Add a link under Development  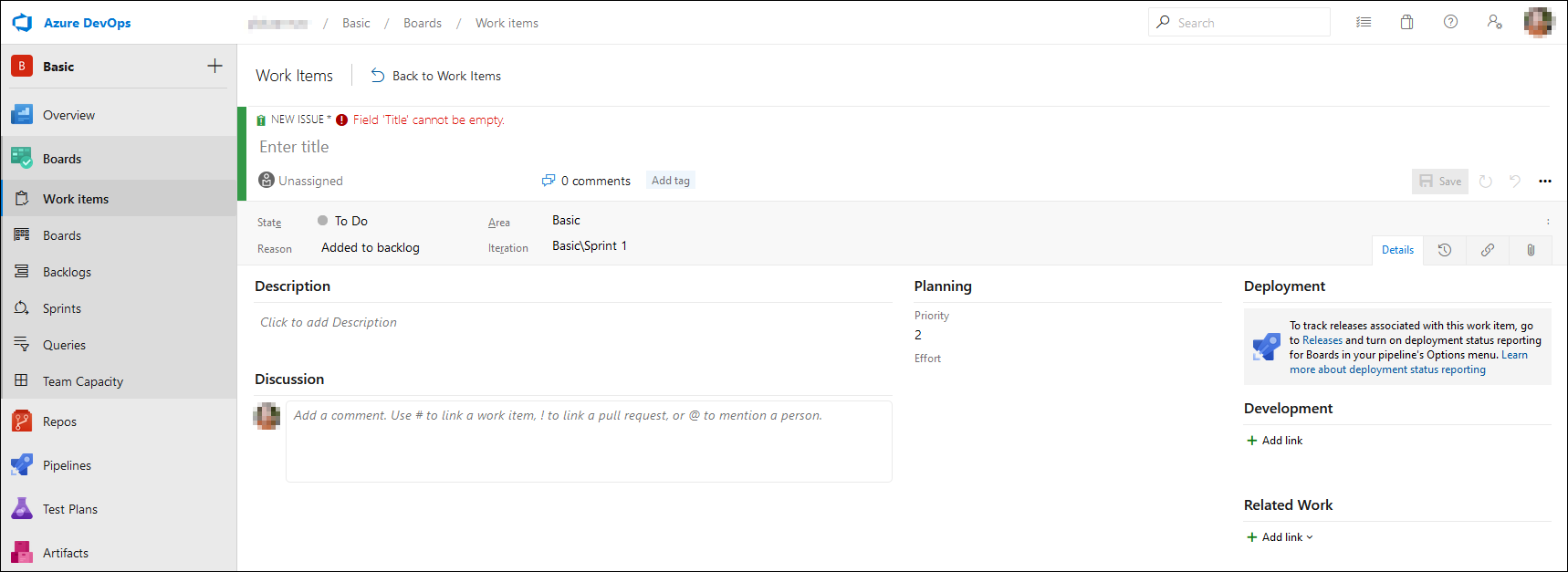tap(1274, 441)
